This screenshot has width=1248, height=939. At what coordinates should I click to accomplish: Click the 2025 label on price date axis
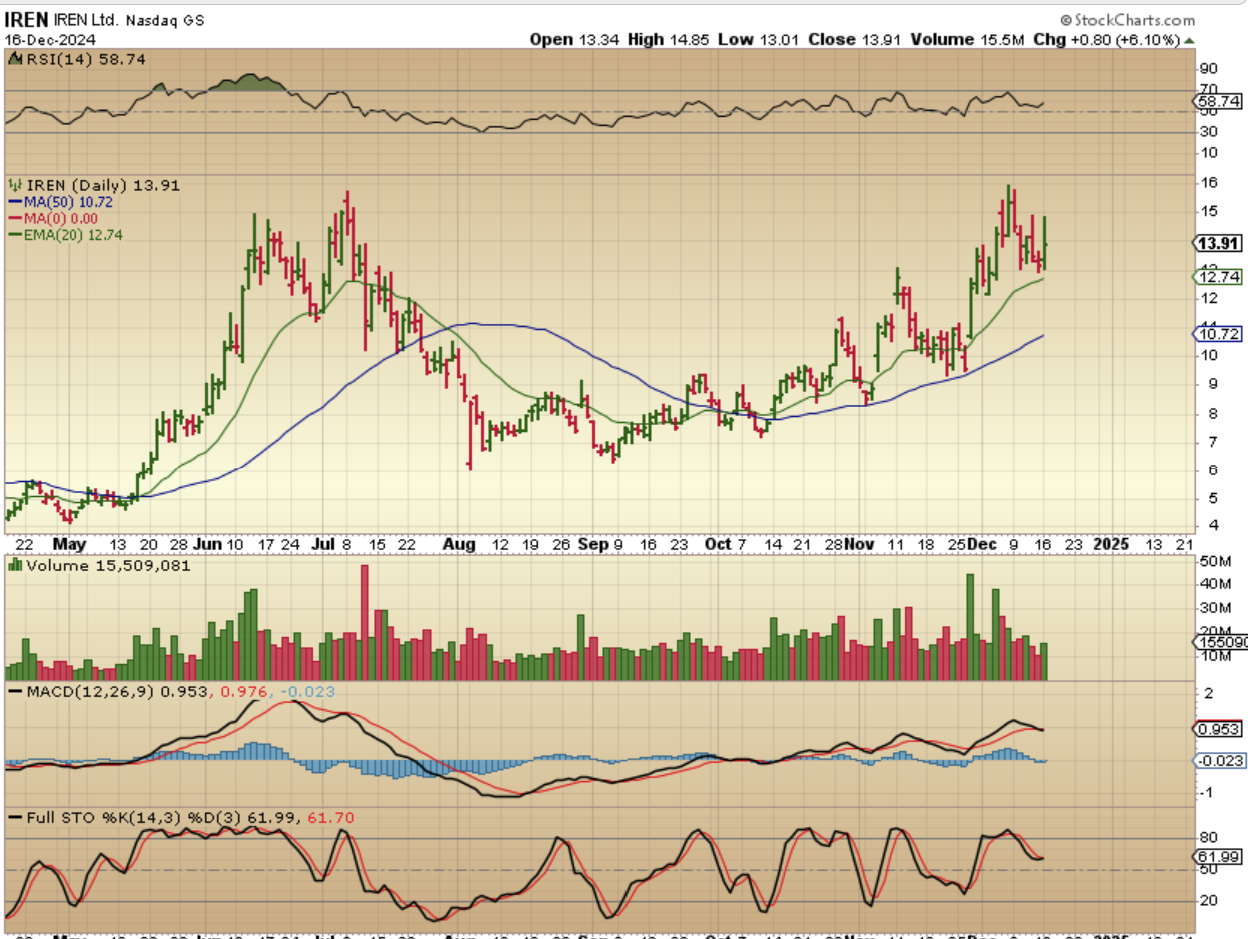[x=1110, y=544]
